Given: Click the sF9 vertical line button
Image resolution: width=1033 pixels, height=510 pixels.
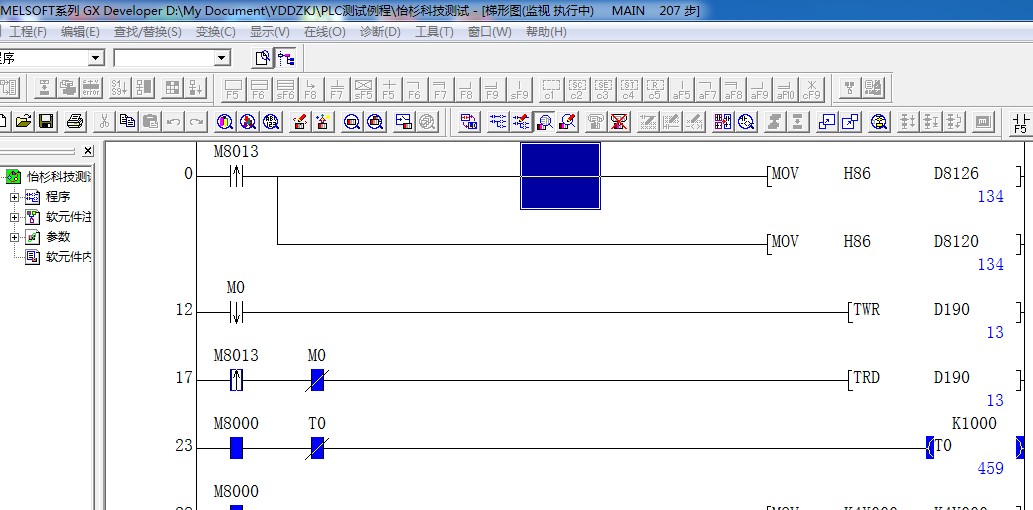Looking at the screenshot, I should [519, 90].
